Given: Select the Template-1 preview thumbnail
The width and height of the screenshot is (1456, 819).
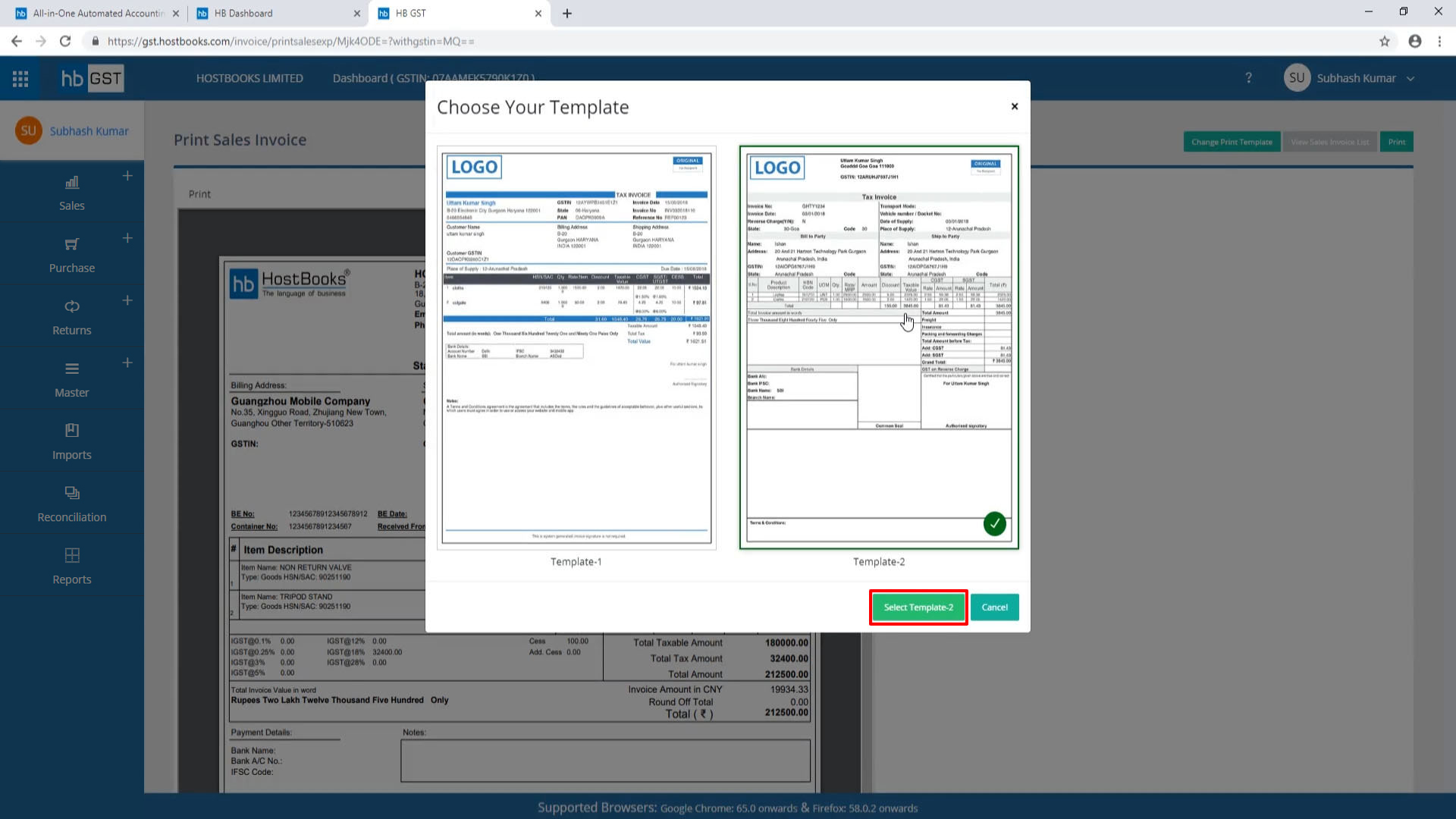Looking at the screenshot, I should coord(577,346).
